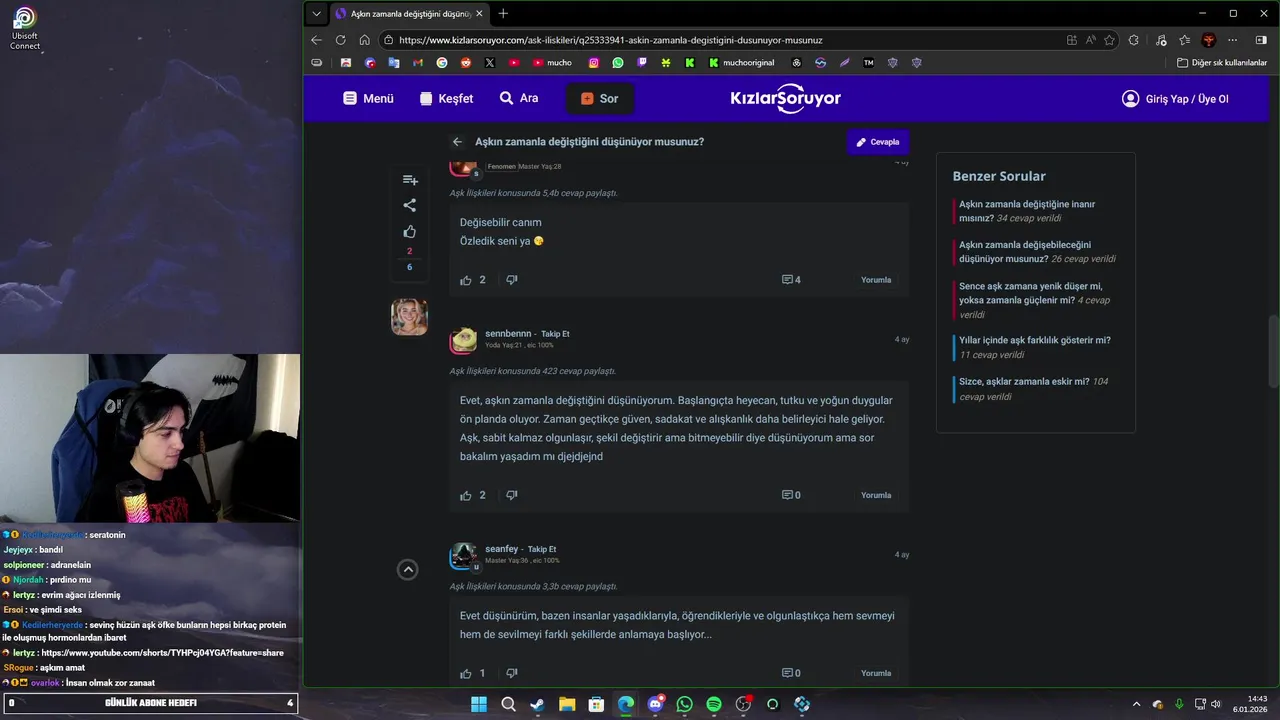1280x720 pixels.
Task: Downvote the 'Değişebilir canım' answer
Action: click(512, 280)
